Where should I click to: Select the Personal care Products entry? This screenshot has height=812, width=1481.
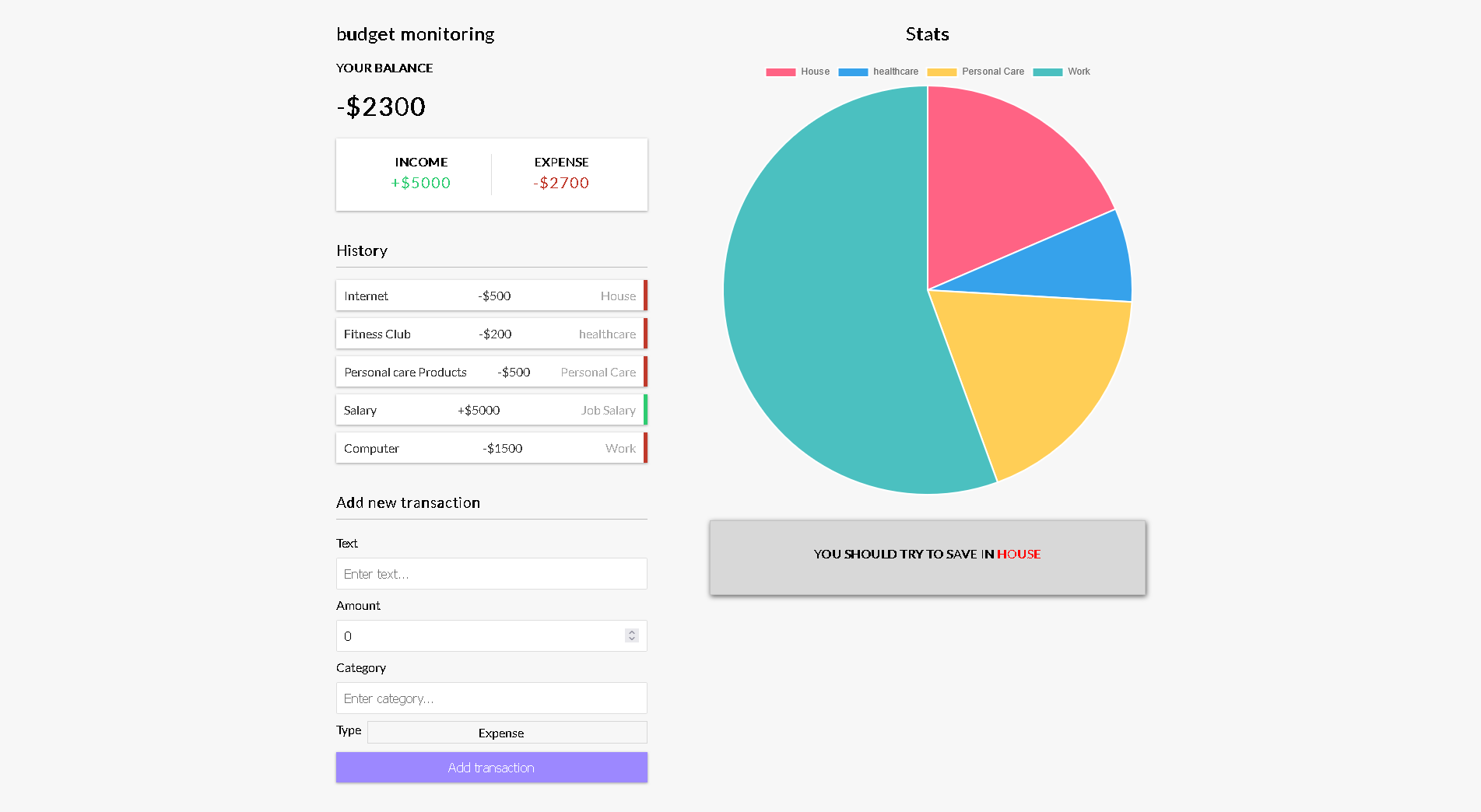[491, 372]
